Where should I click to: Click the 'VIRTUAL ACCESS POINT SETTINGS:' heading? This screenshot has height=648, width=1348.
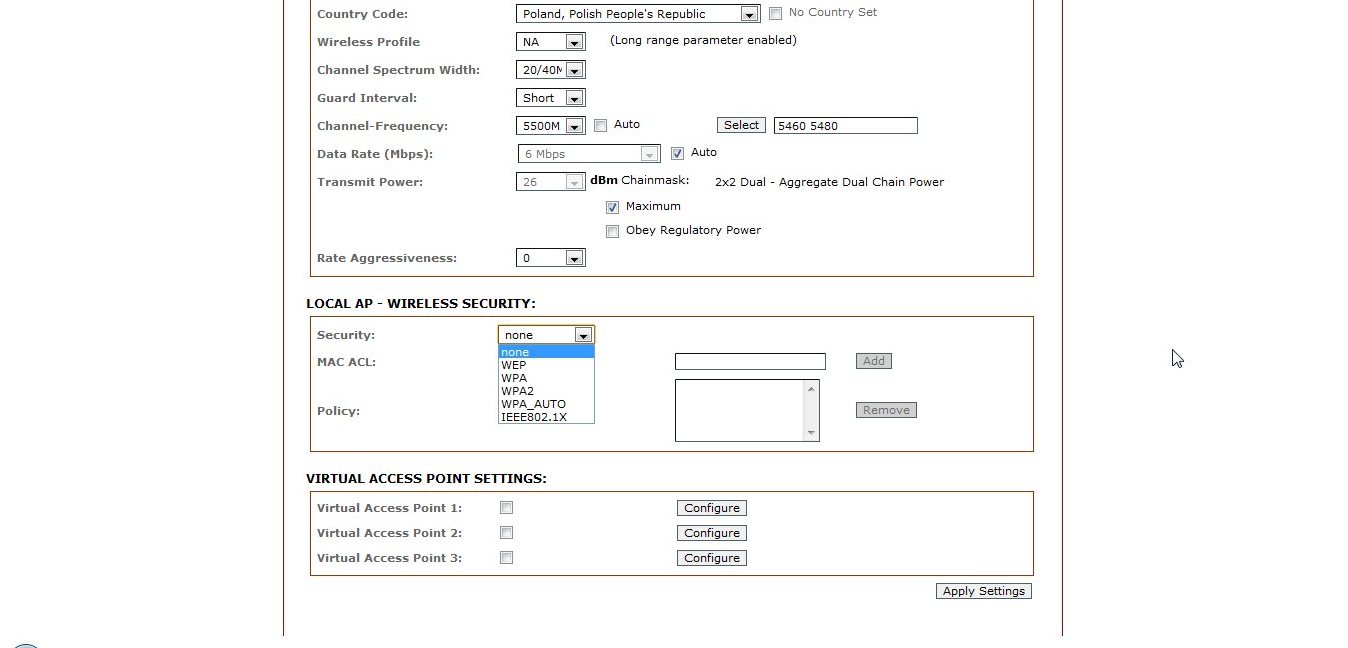click(x=426, y=479)
